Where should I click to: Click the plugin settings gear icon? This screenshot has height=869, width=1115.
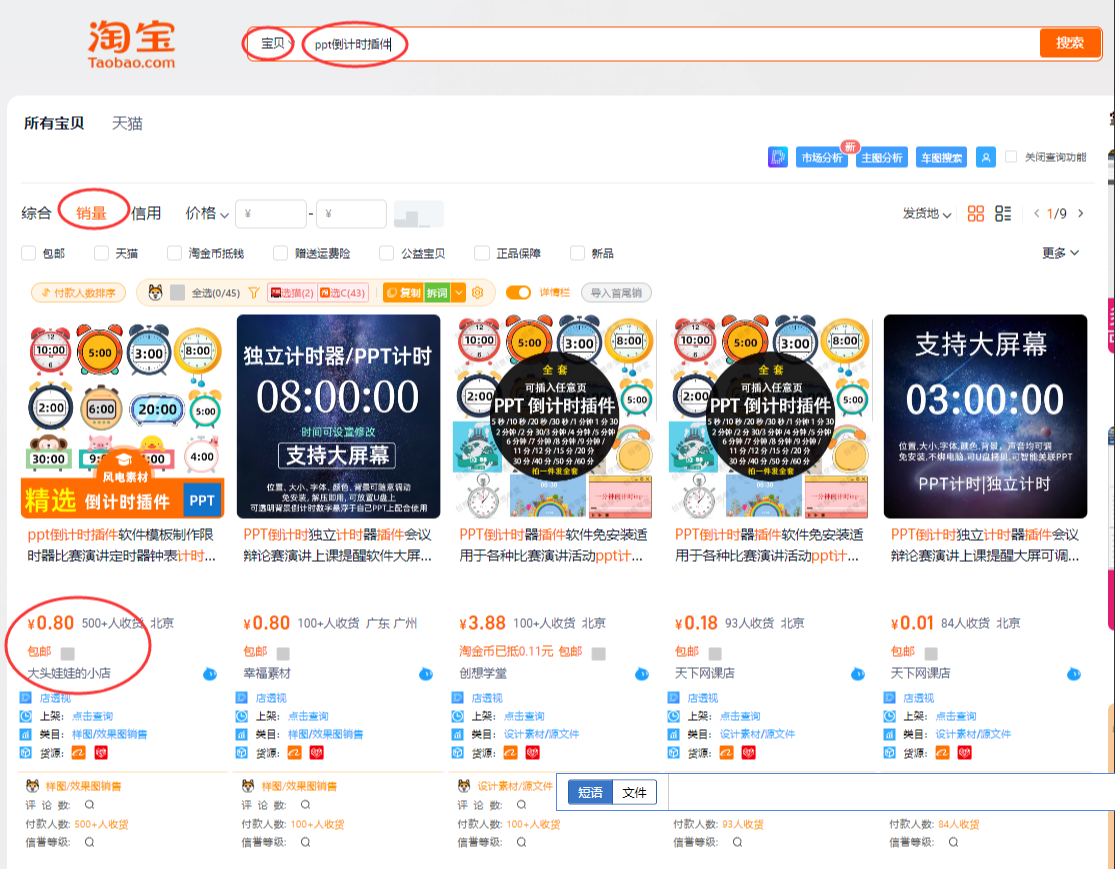pos(478,292)
